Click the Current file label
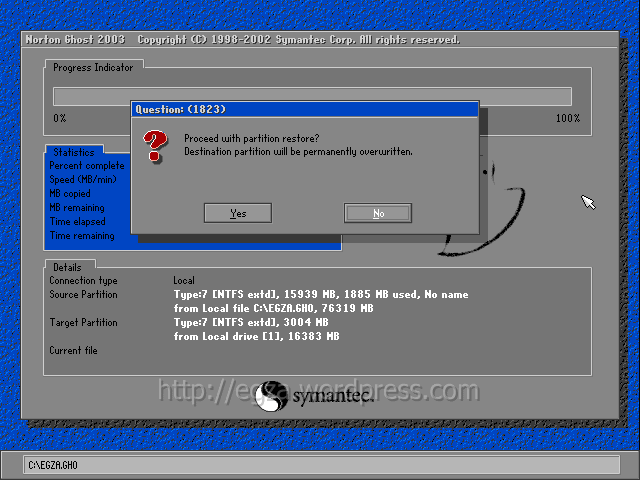 point(73,351)
